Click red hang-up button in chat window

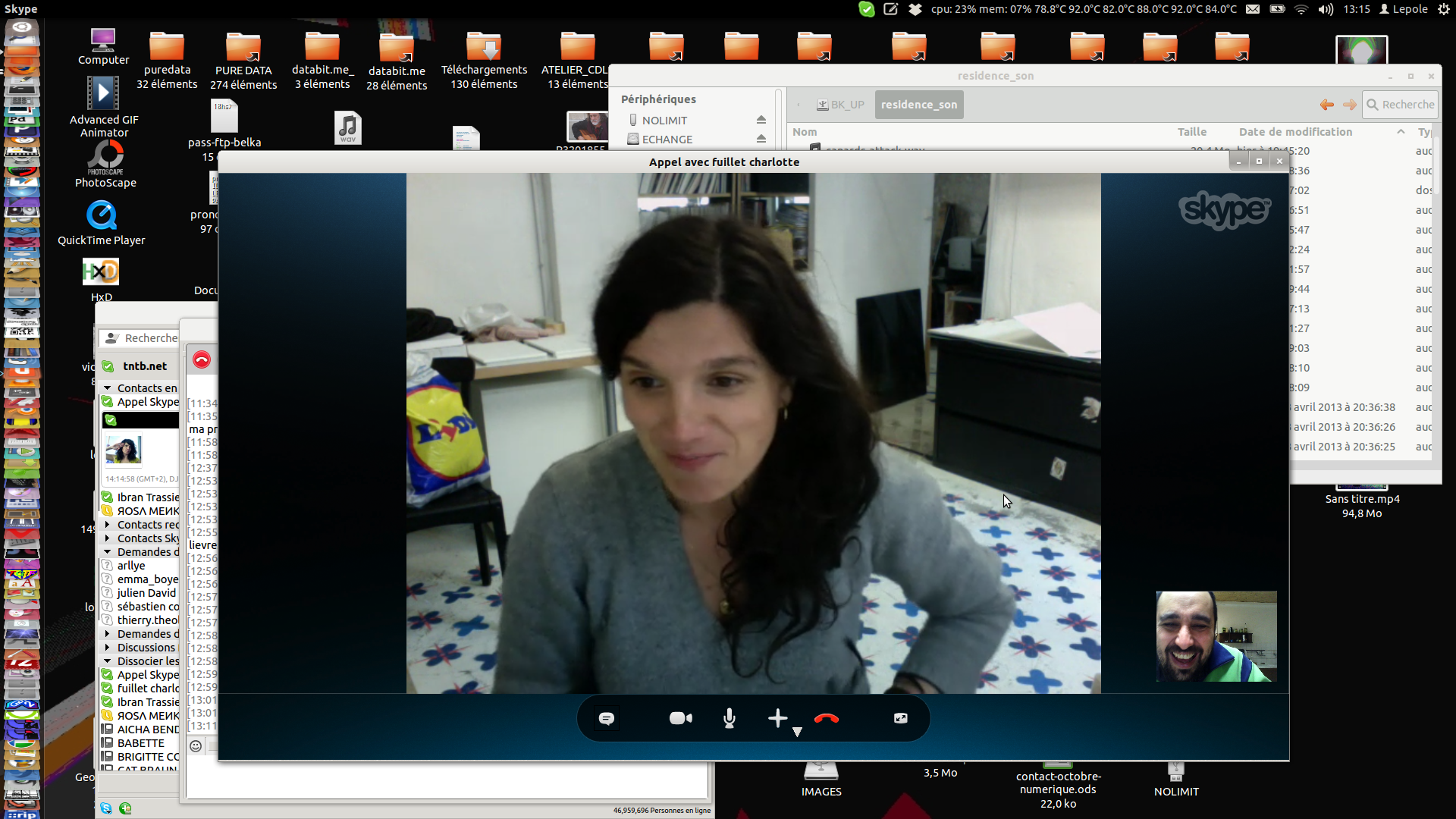pos(201,359)
